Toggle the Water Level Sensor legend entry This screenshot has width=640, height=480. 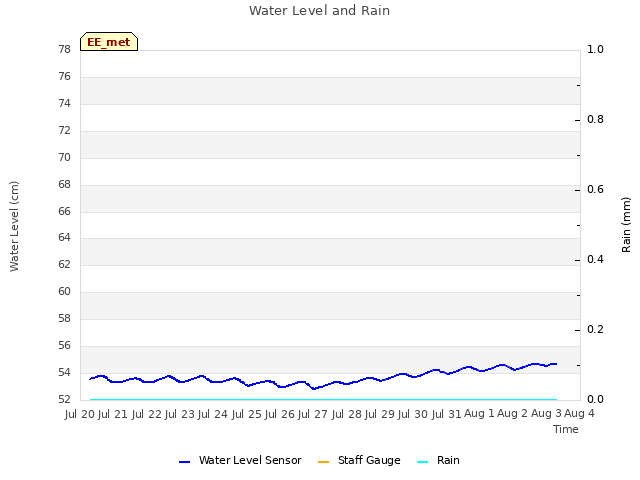click(x=240, y=460)
